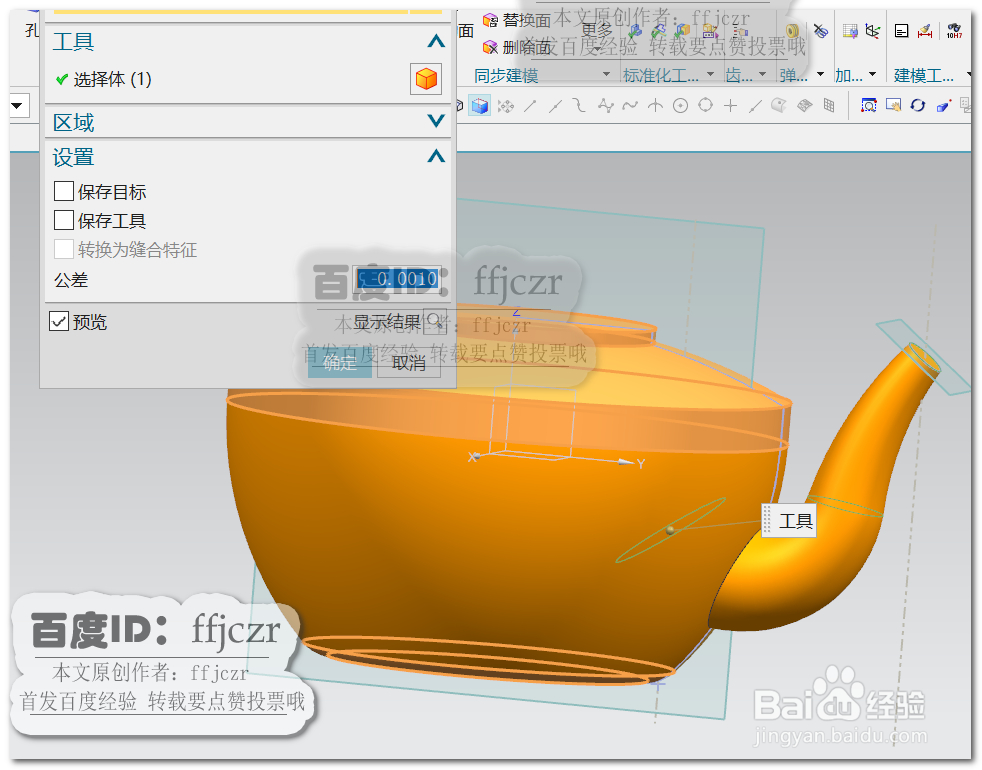Click the first blue part with checkmark icon

[x=634, y=31]
